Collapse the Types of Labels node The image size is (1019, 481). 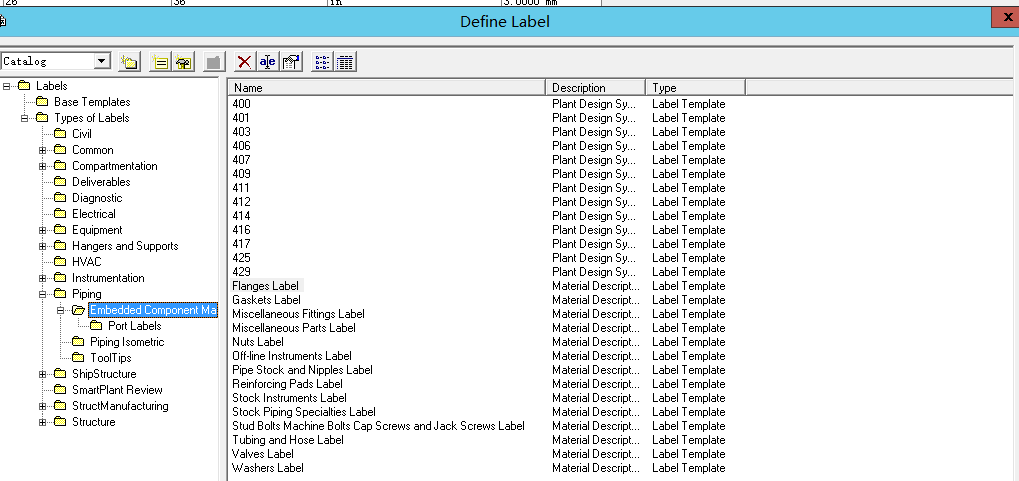(x=25, y=118)
